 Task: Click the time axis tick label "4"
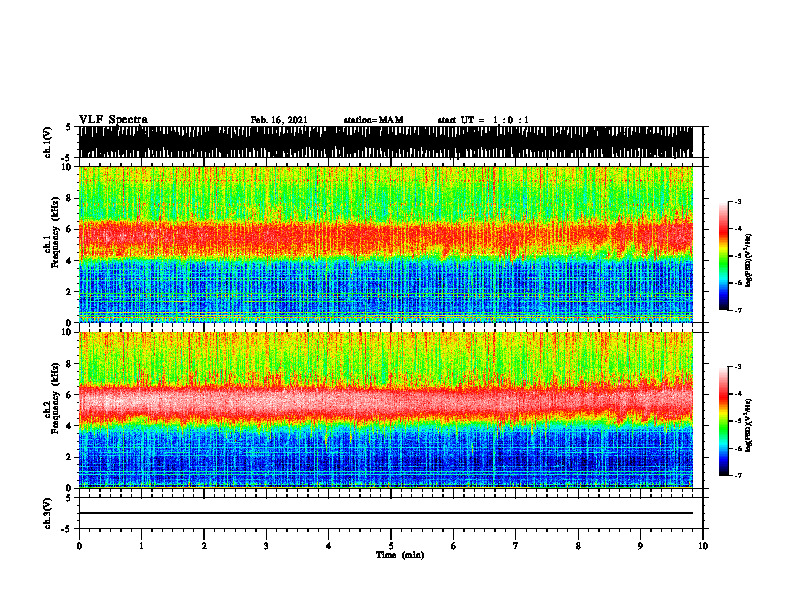[329, 546]
